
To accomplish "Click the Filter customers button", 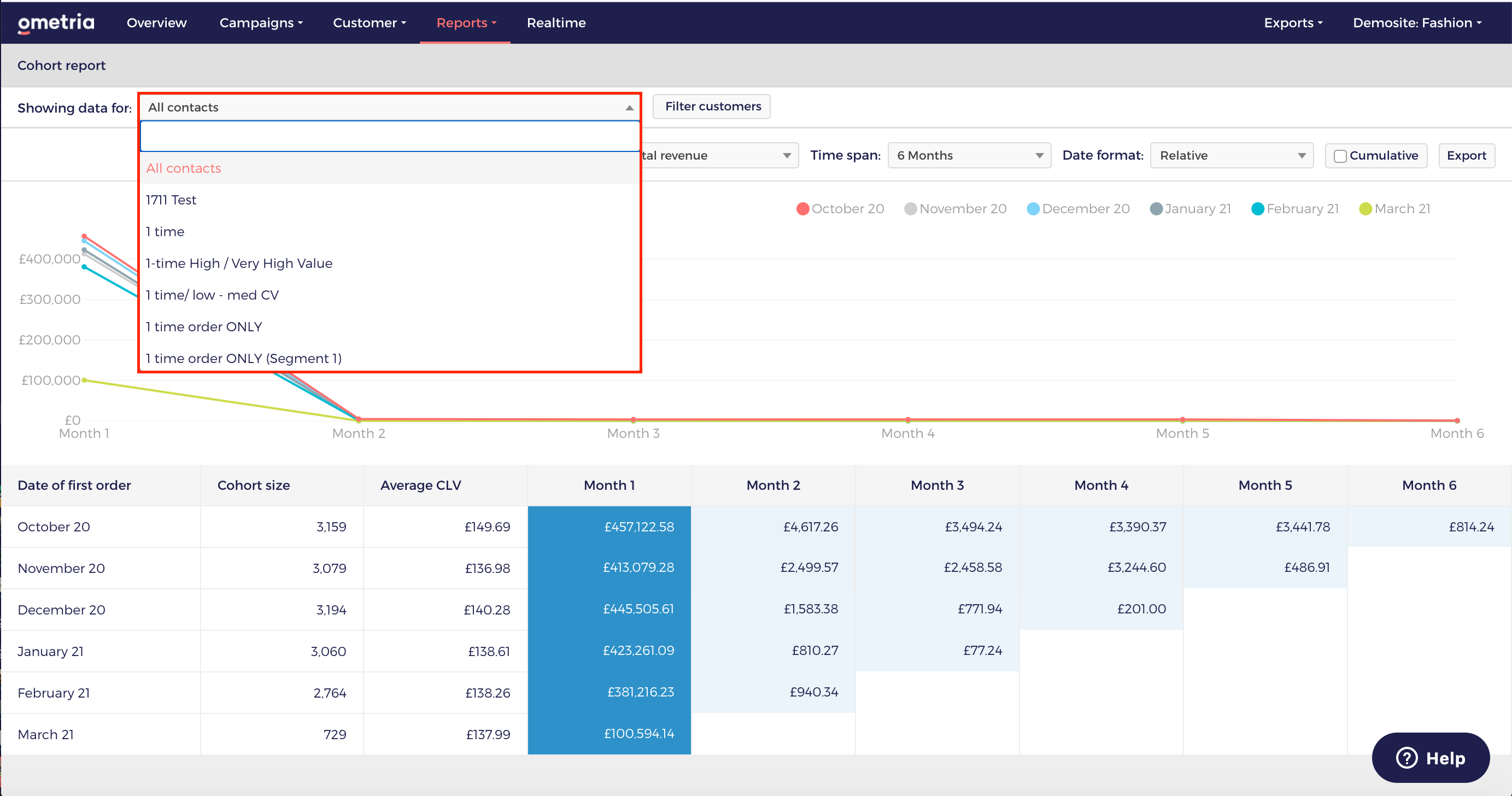I will point(711,106).
